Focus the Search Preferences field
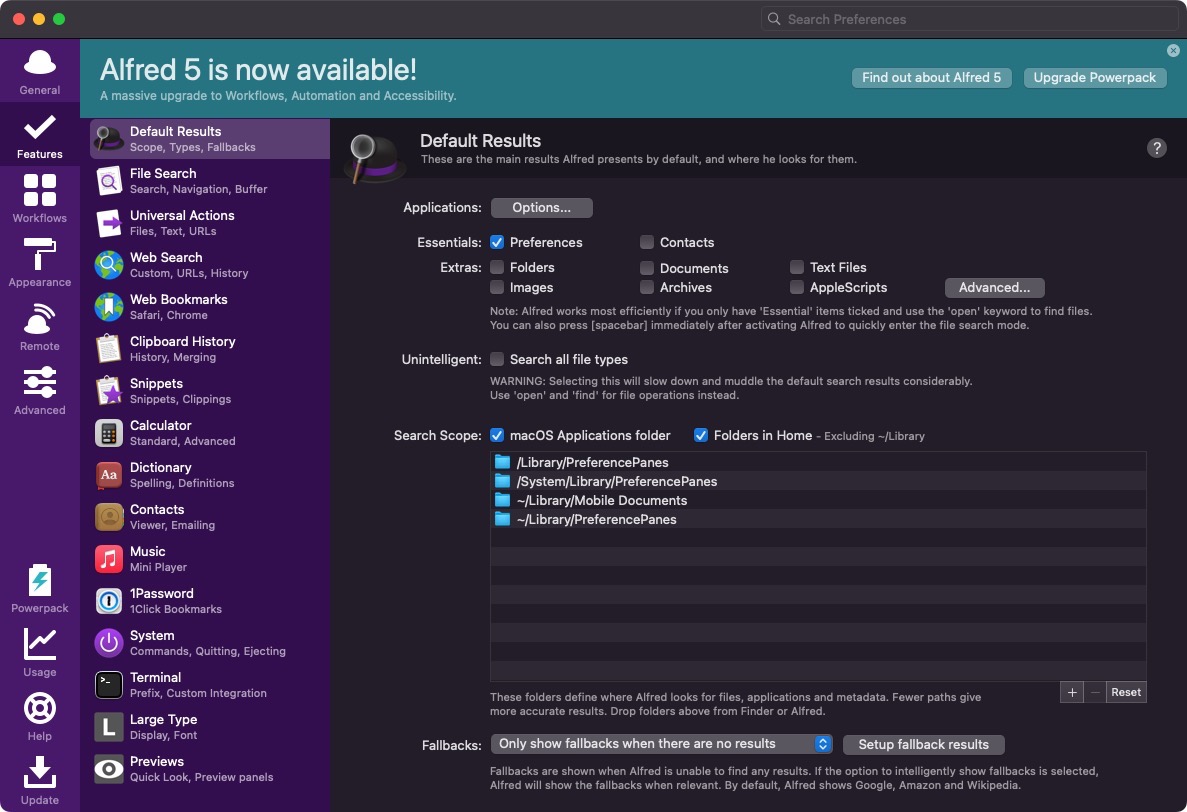The height and width of the screenshot is (812, 1187). point(969,19)
